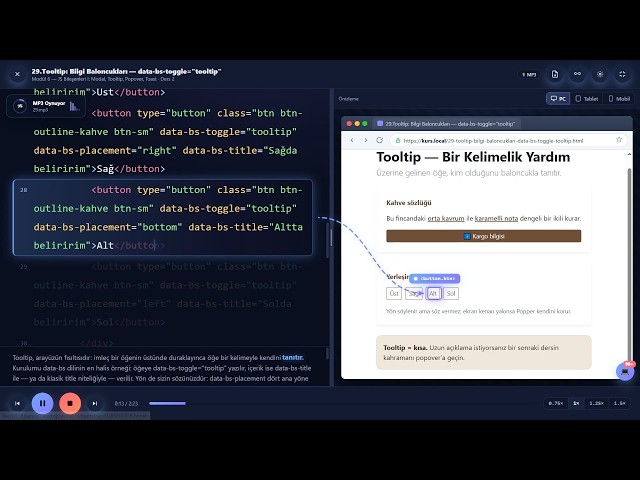Set playback speed to 1.5×
The height and width of the screenshot is (480, 640).
620,403
